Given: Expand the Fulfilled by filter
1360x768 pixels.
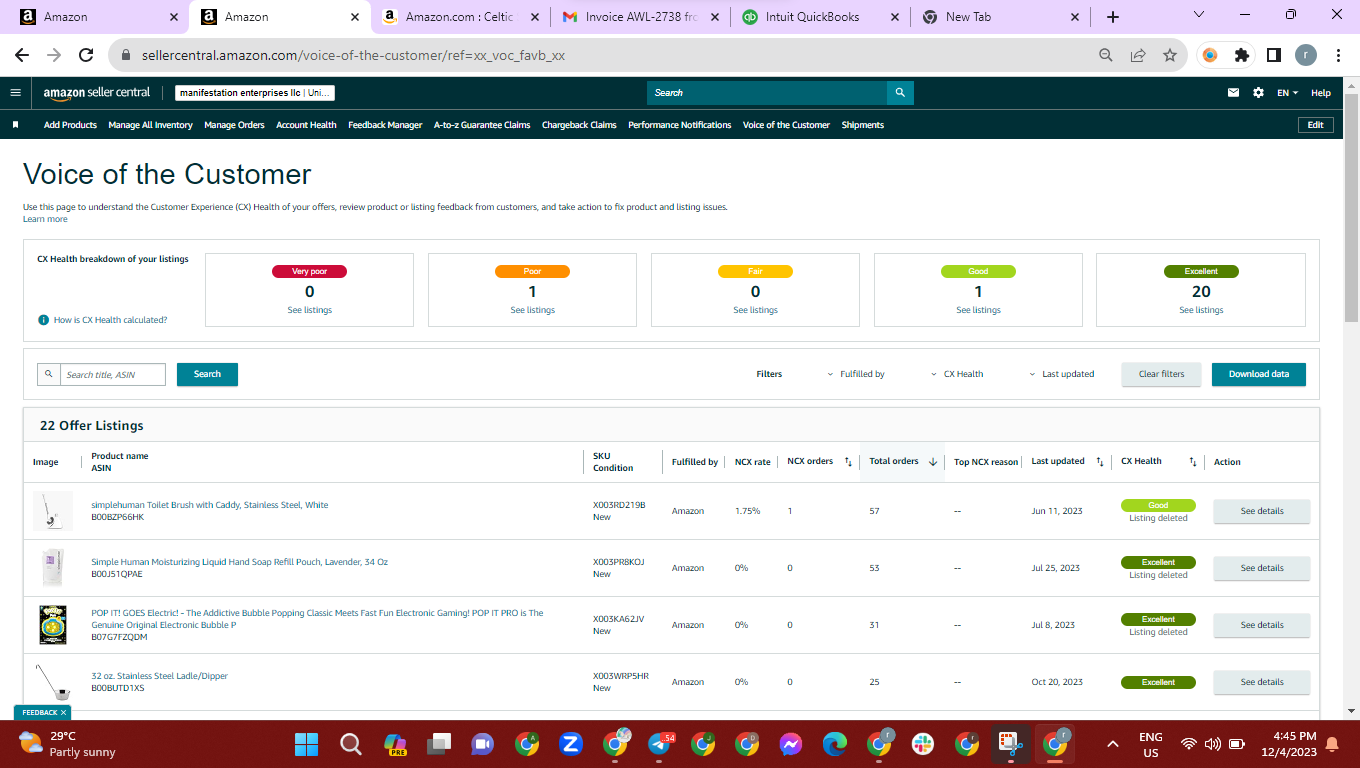Looking at the screenshot, I should pyautogui.click(x=856, y=374).
